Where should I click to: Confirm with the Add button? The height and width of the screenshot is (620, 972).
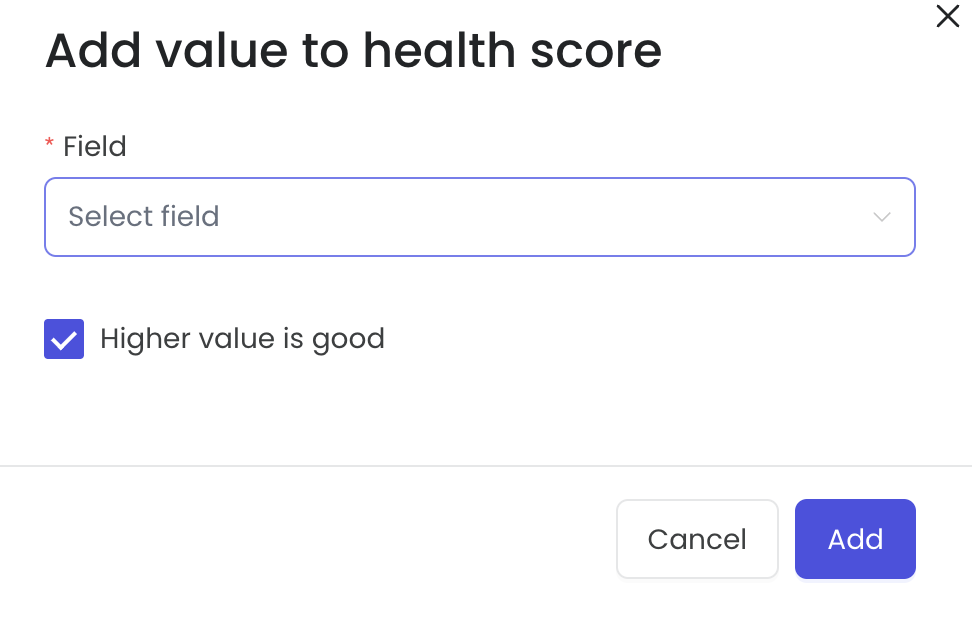(855, 539)
